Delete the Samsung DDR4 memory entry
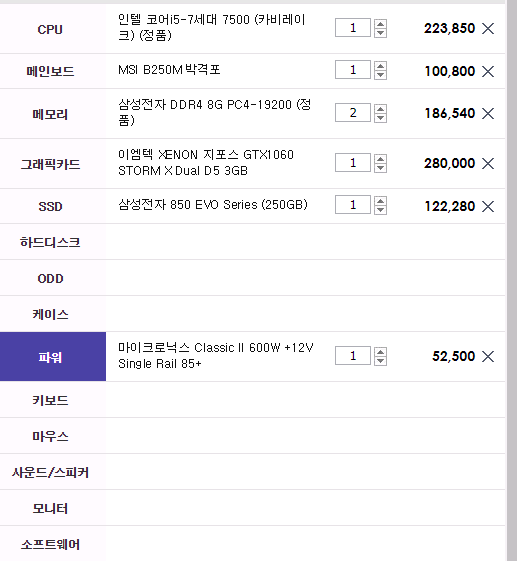Screen dimensions: 517x561 (488, 113)
